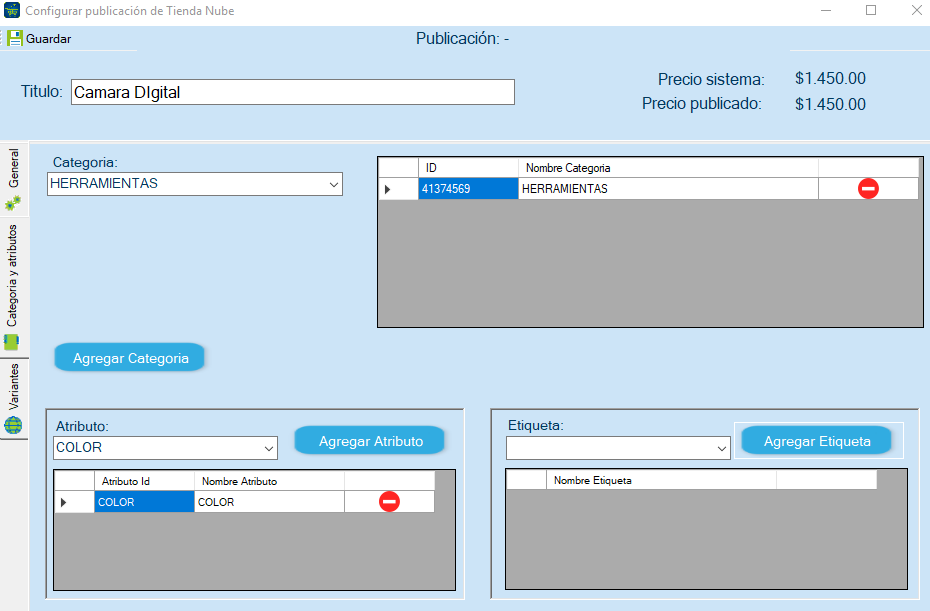Delete the COLOR attribute row
Image resolution: width=930 pixels, height=611 pixels.
389,502
